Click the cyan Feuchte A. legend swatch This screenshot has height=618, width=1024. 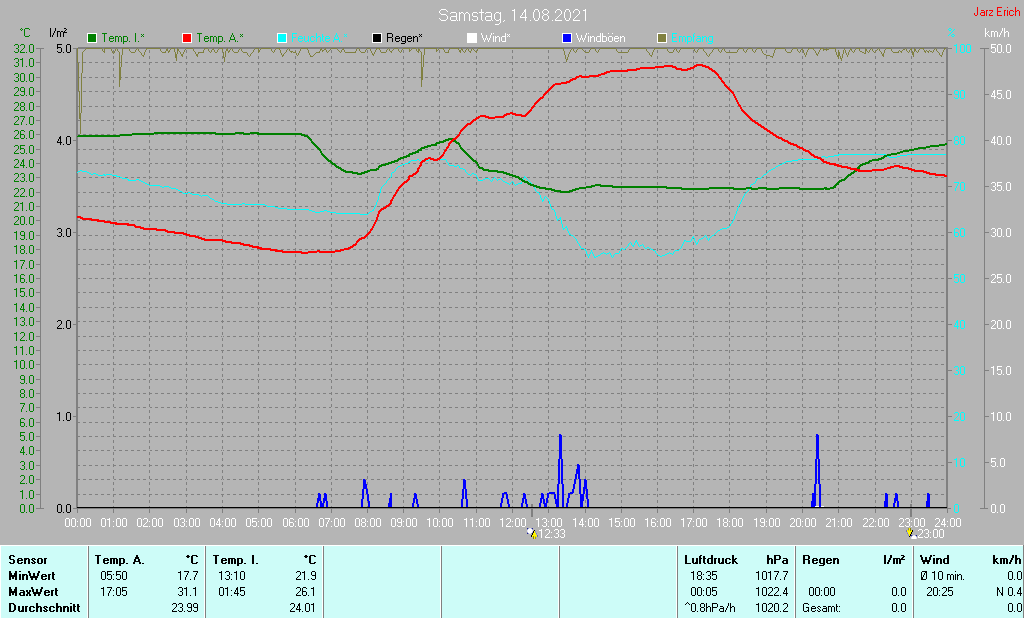point(282,39)
